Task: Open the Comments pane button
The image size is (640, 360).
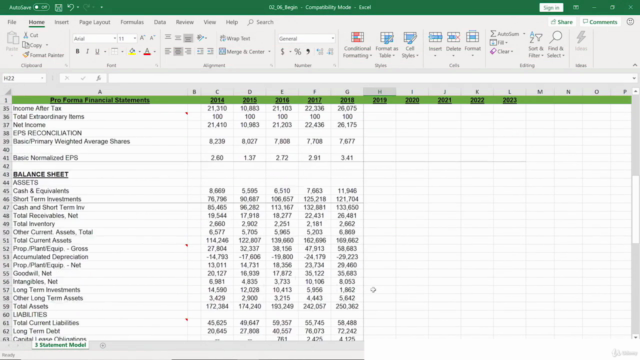Action: coord(600,22)
